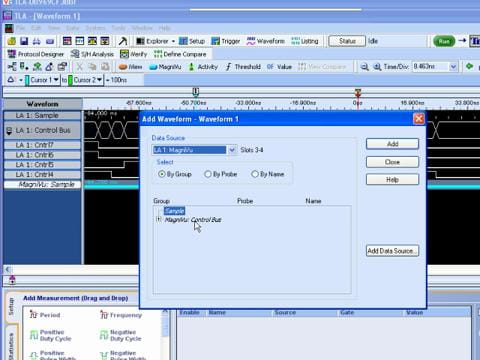Click the dialog's Help button

[x=392, y=180]
